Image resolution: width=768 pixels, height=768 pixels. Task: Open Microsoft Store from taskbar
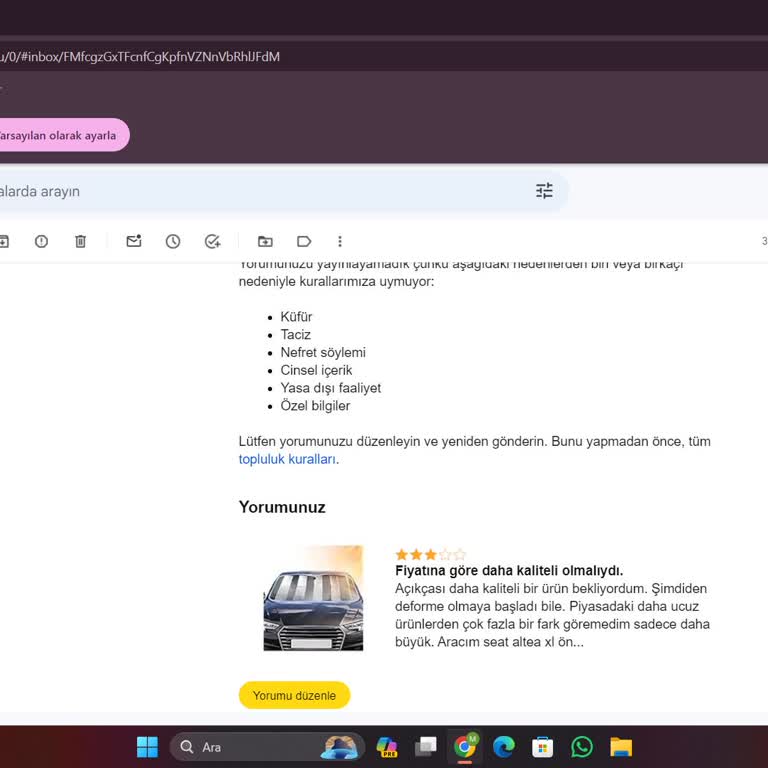[x=543, y=747]
